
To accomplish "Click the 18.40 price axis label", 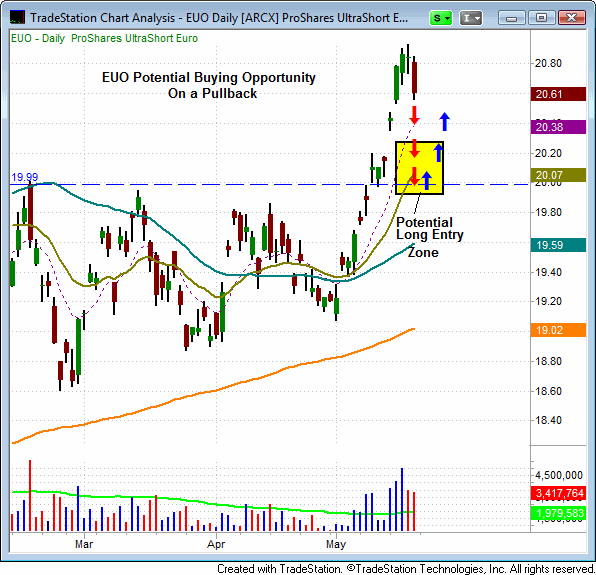I will tap(548, 420).
